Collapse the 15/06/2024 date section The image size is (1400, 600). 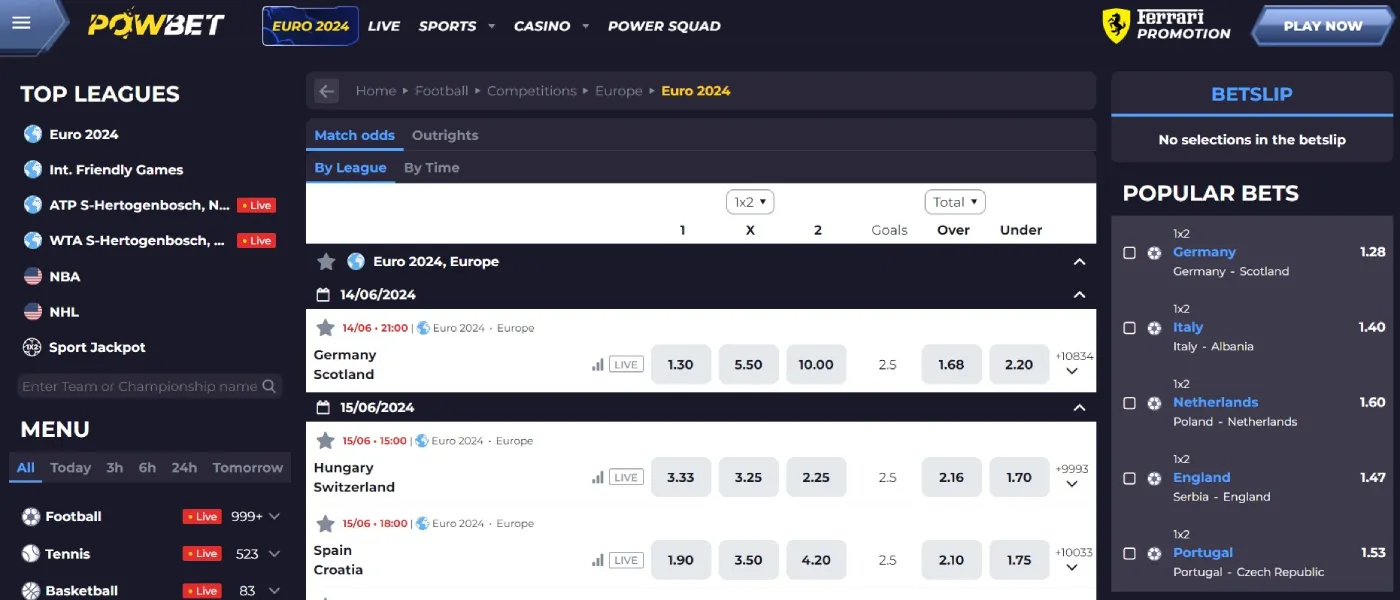click(x=1079, y=407)
